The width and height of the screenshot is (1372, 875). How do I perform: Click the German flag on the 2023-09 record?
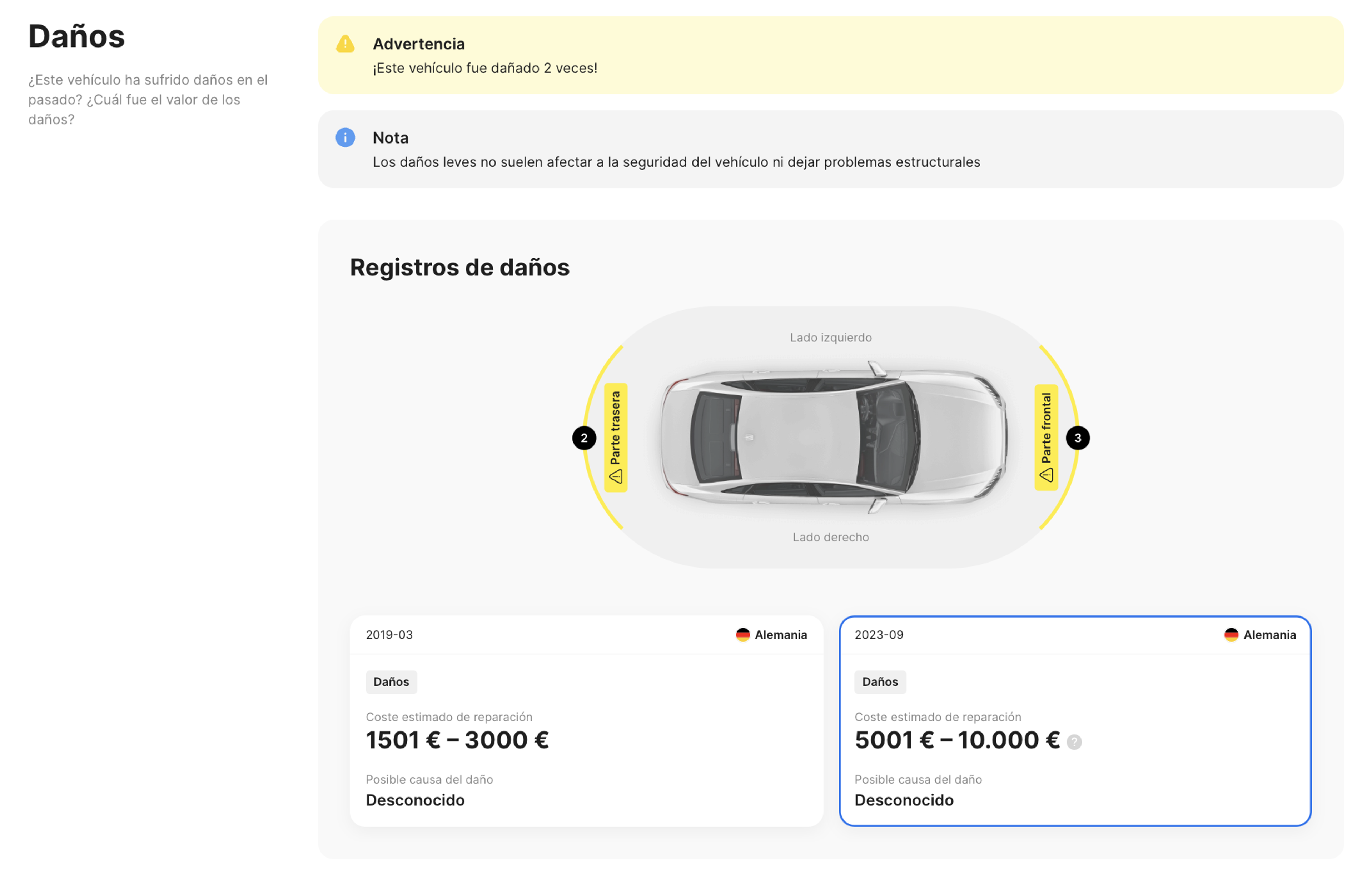[x=1231, y=634]
